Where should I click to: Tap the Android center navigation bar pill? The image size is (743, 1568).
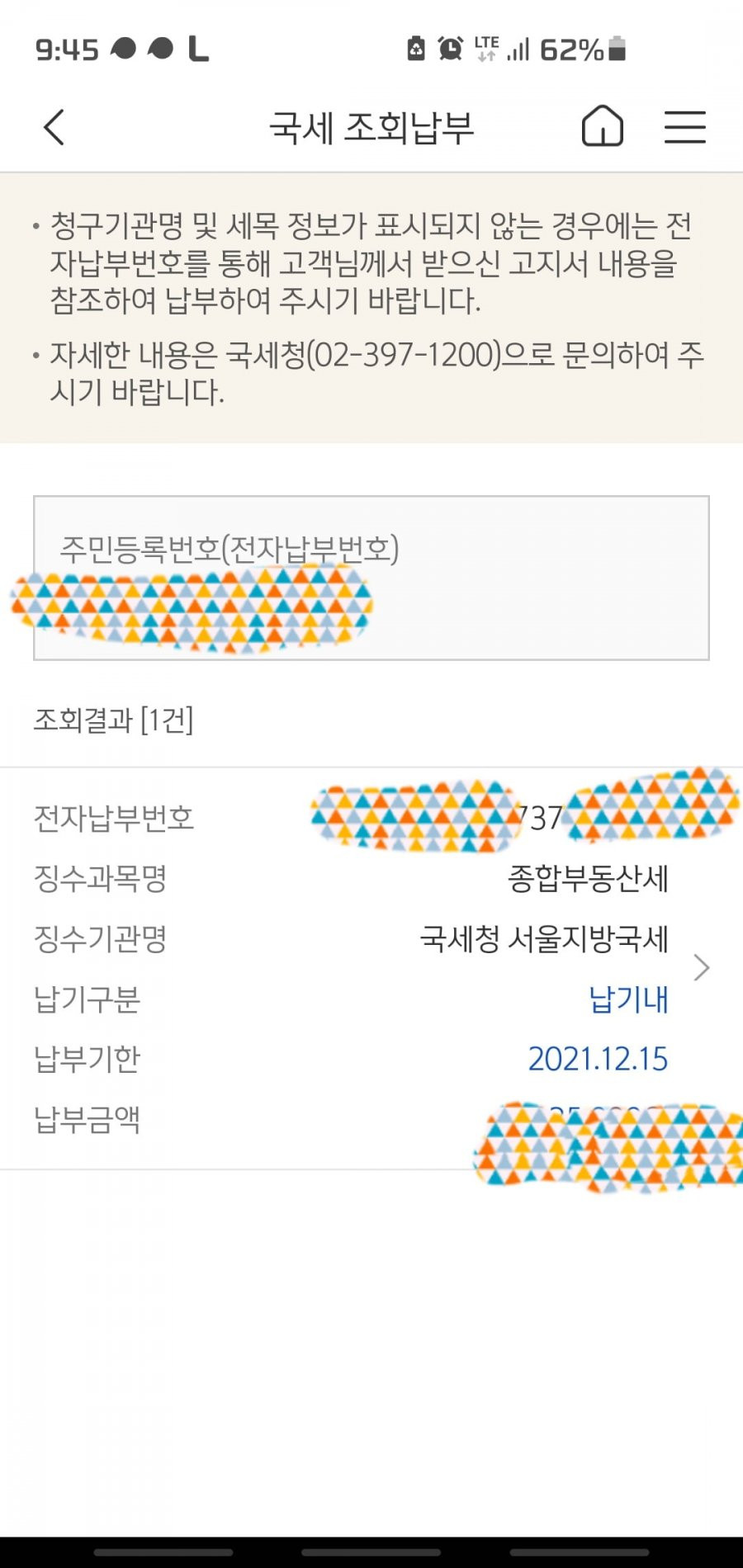pos(371,1552)
